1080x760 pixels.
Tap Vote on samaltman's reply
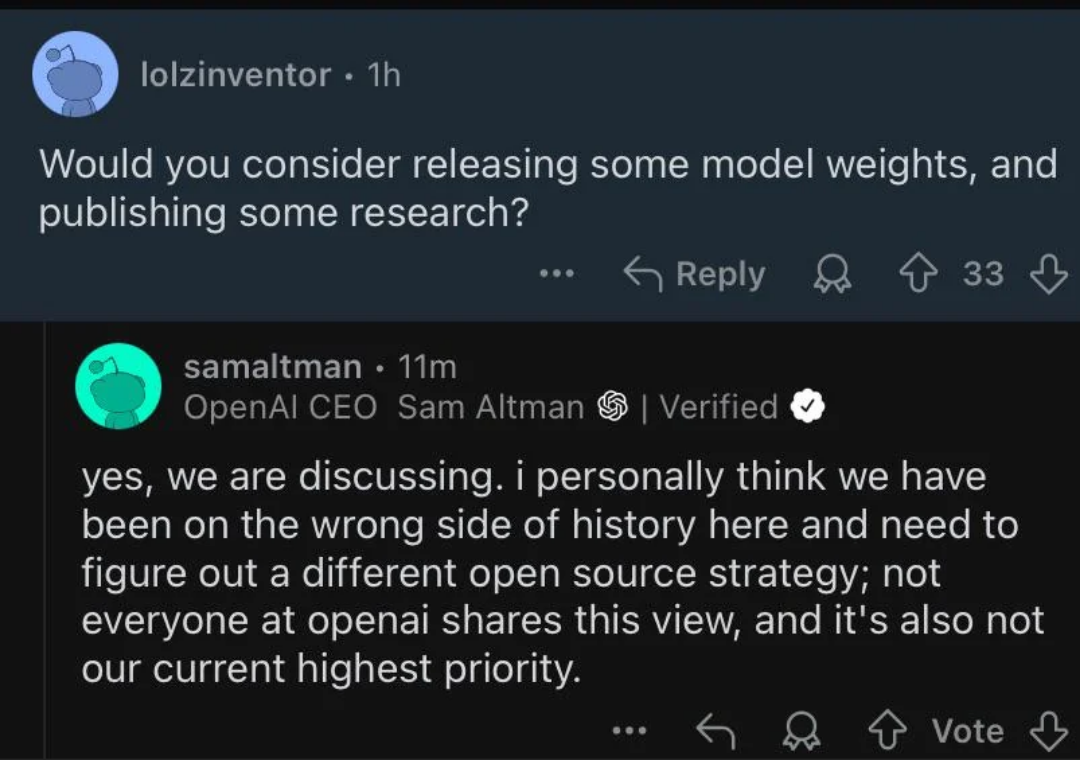[966, 730]
